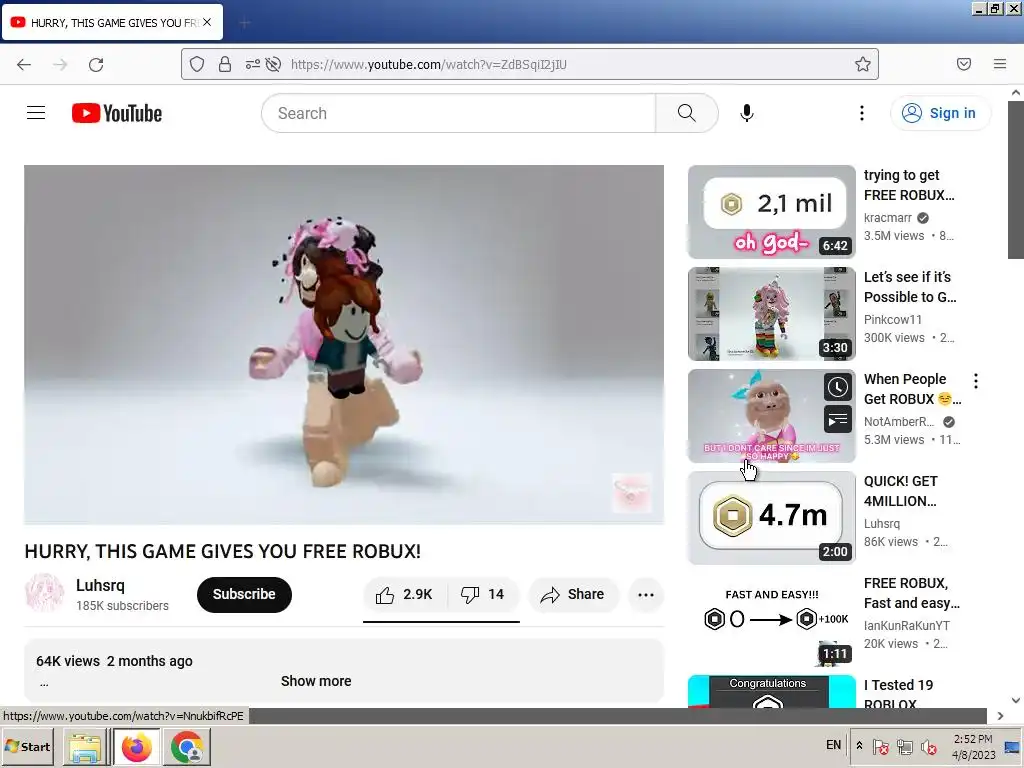Dislike the video (14)
The image size is (1024, 768).
[483, 594]
